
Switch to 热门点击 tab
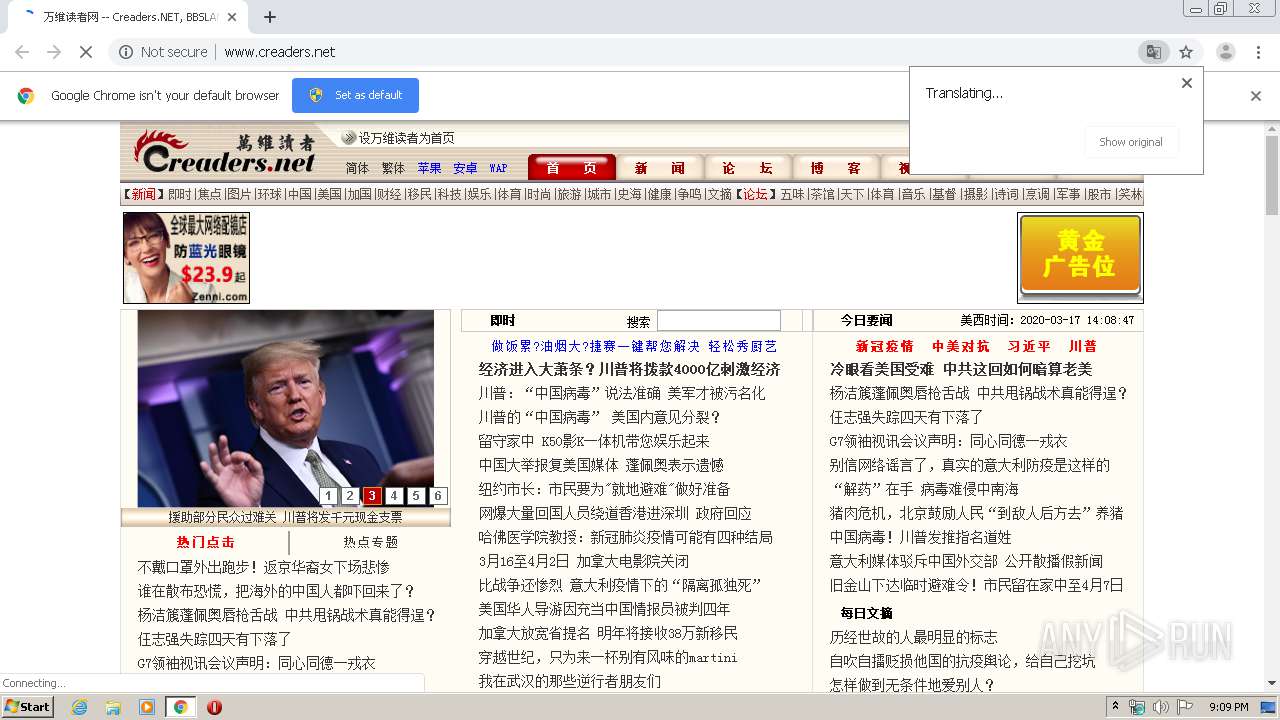coord(206,542)
